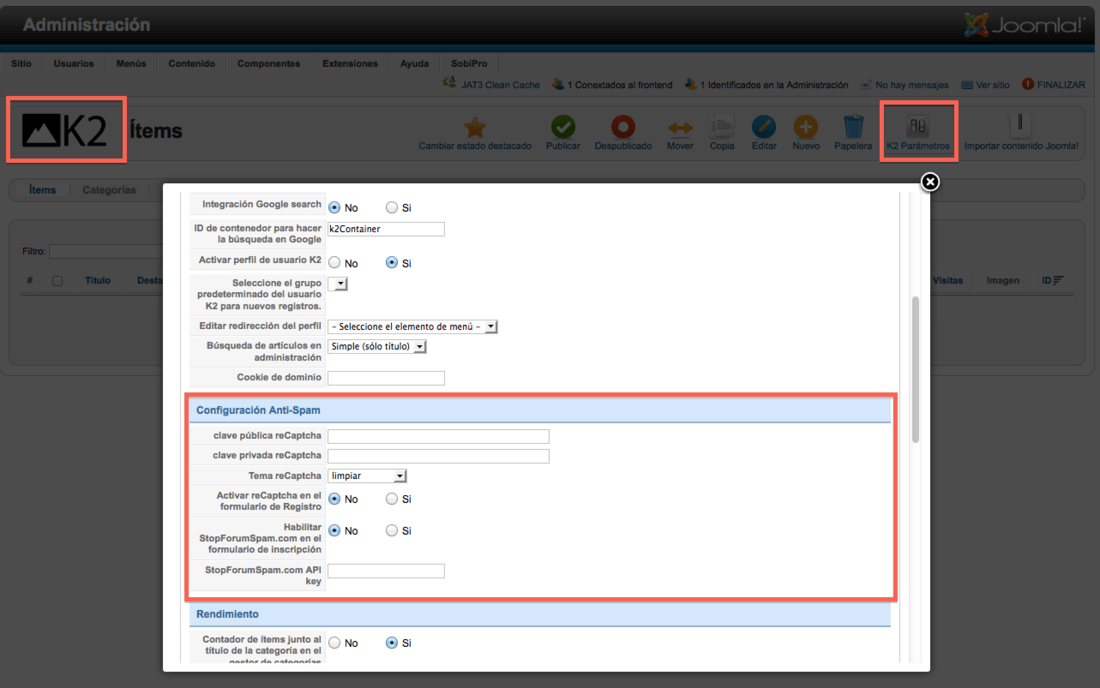The image size is (1100, 688).
Task: Select No for reCaptcha en formulario de Registro
Action: 335,499
